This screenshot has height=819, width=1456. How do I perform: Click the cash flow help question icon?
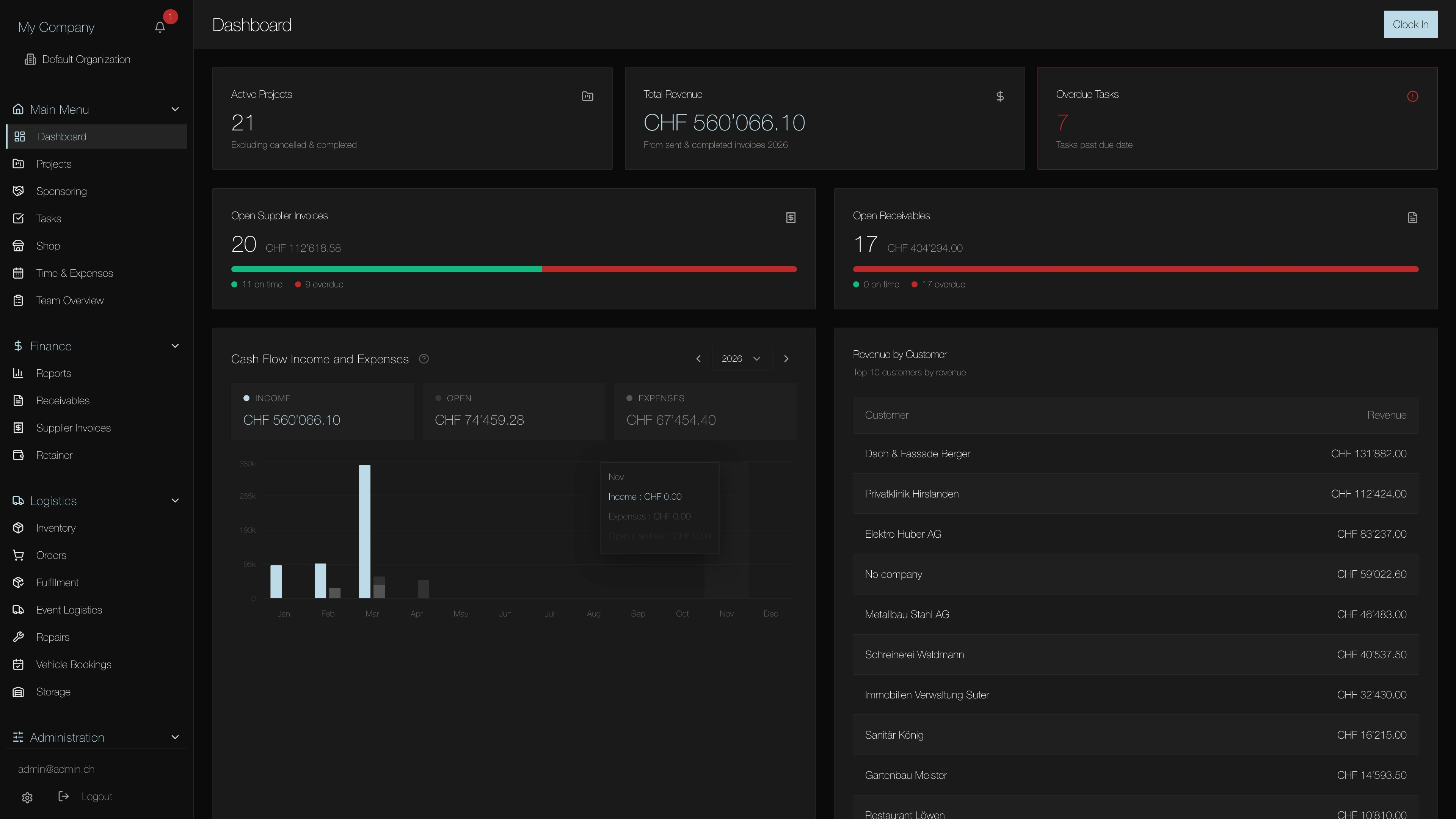click(424, 358)
